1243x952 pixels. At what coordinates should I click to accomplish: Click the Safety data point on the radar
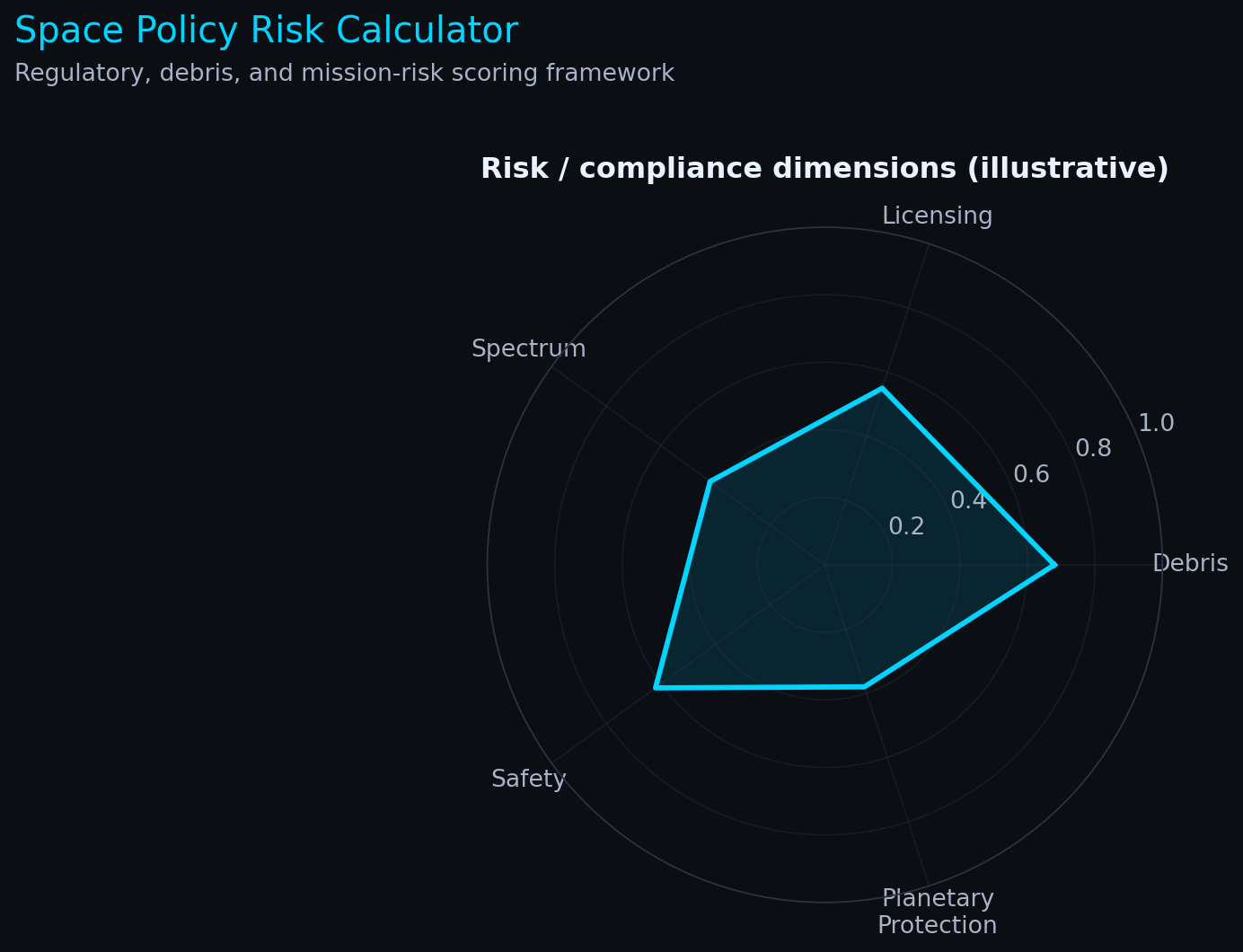[x=656, y=688]
